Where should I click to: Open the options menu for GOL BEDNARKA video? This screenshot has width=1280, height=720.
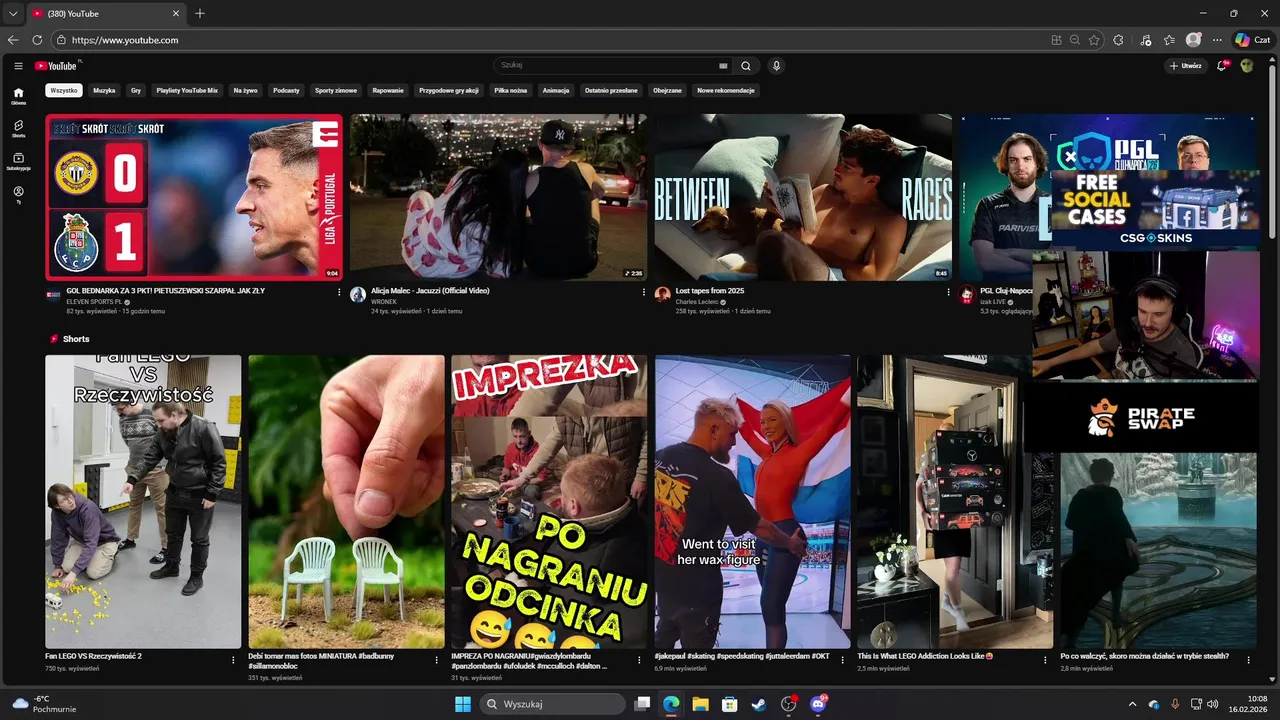coord(339,292)
